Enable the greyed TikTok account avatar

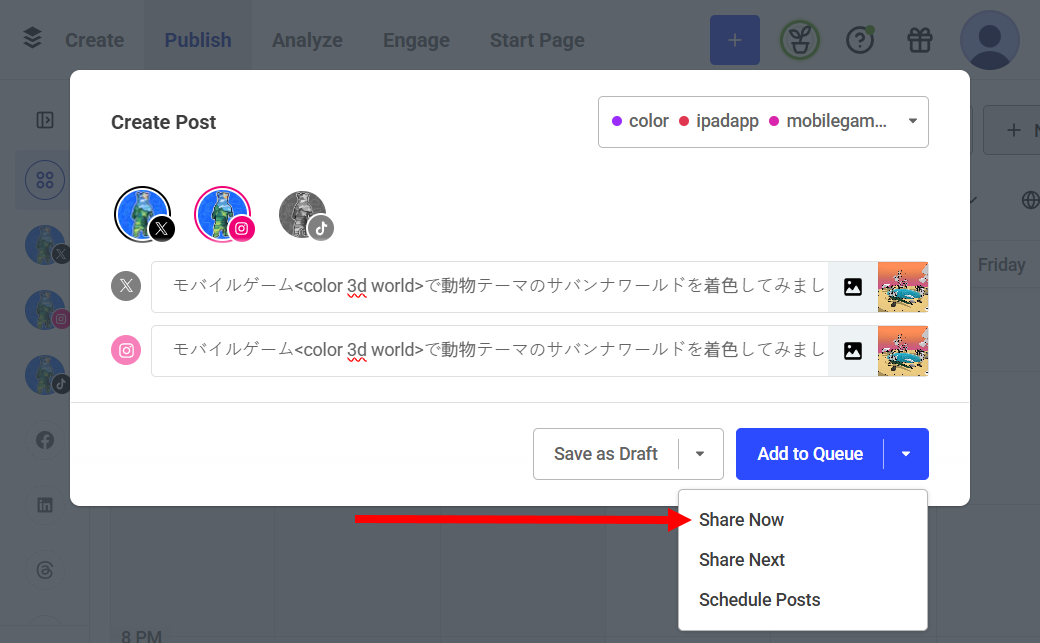coord(304,215)
